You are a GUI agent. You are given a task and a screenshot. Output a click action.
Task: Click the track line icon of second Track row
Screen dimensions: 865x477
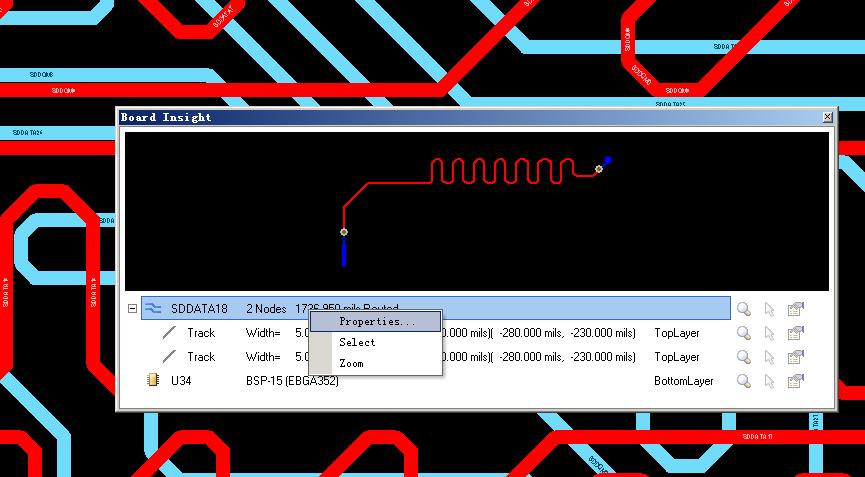pos(169,357)
